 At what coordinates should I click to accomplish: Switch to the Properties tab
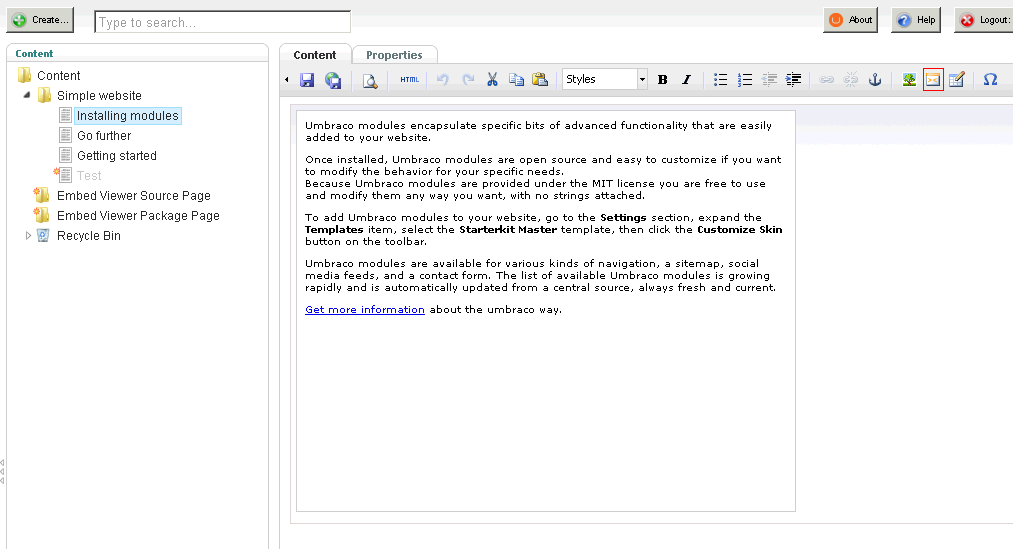[394, 55]
